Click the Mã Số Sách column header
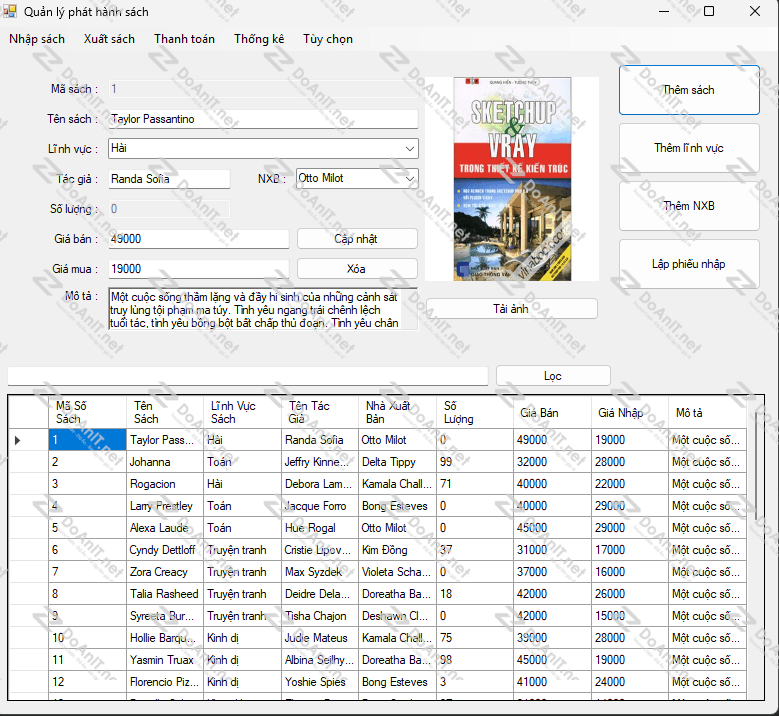Viewport: 779px width, 716px height. point(87,412)
